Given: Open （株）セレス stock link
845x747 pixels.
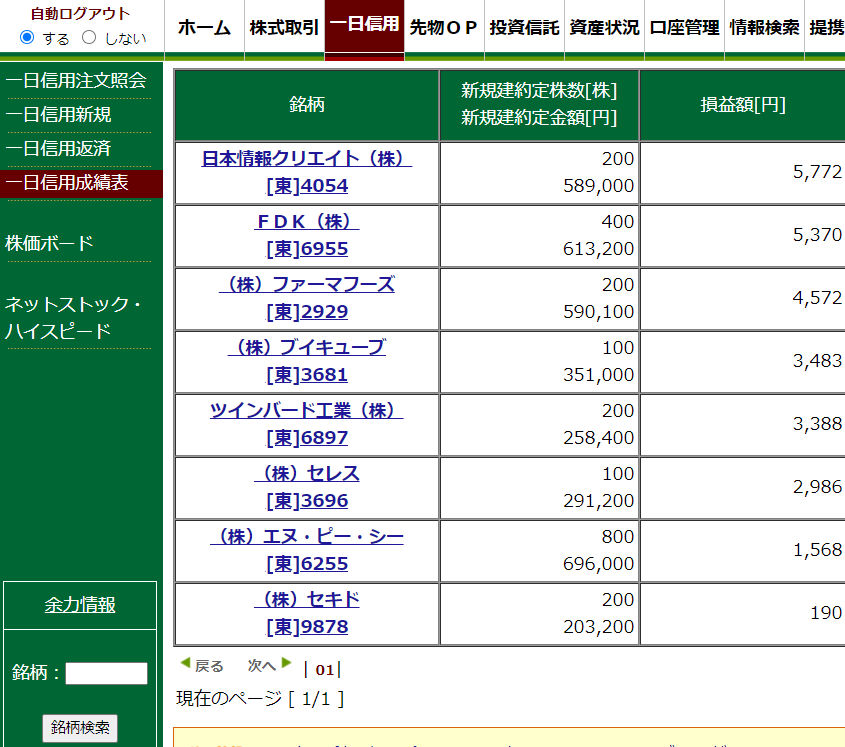Looking at the screenshot, I should pyautogui.click(x=307, y=474).
